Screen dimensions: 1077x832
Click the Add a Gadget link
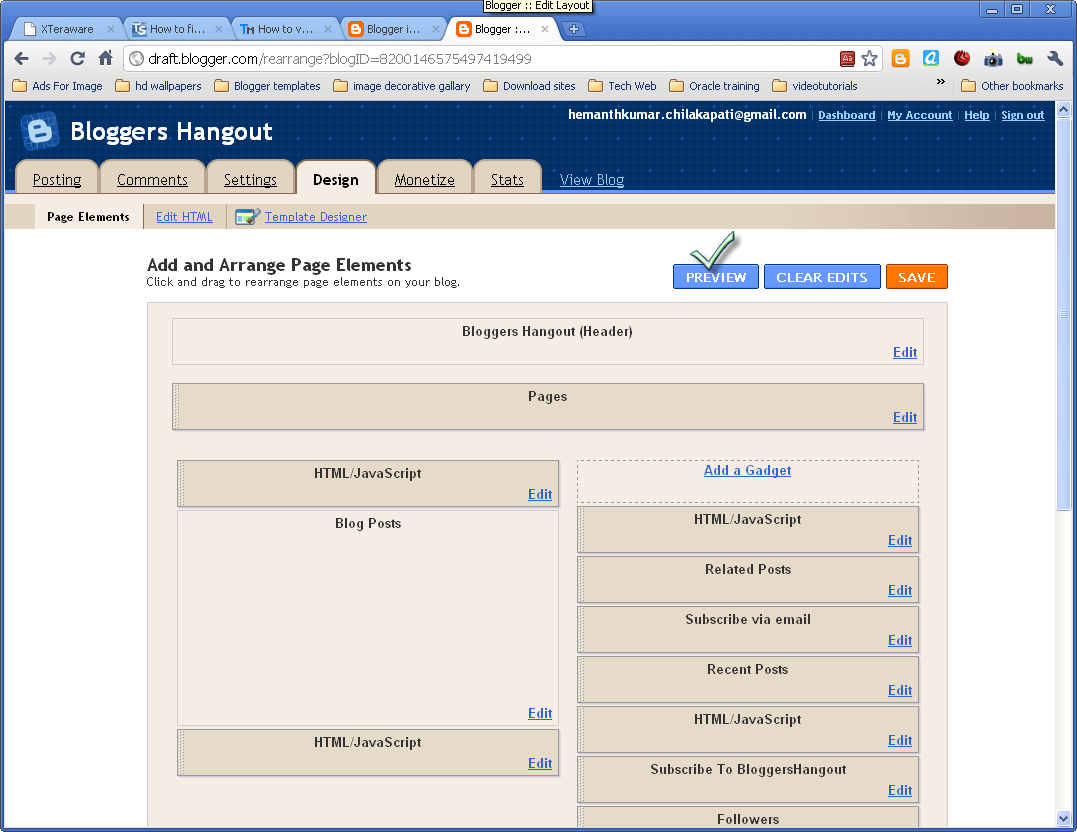(x=747, y=470)
